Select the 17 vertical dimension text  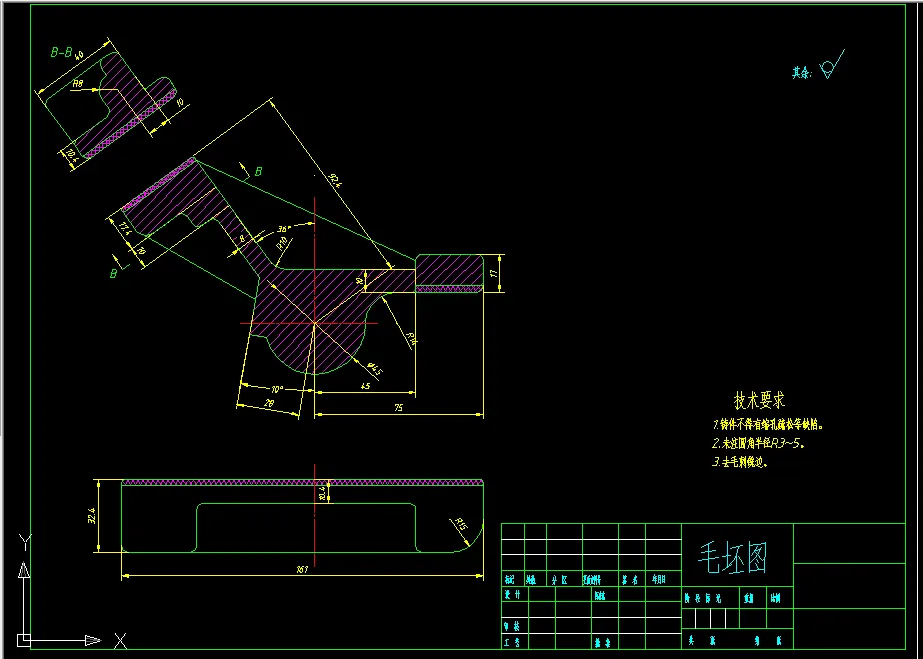tap(494, 273)
